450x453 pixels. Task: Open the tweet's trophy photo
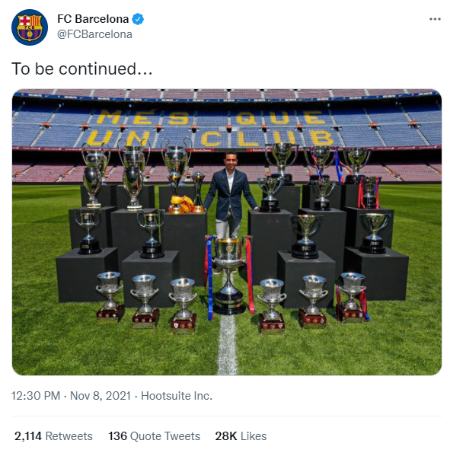click(x=227, y=232)
